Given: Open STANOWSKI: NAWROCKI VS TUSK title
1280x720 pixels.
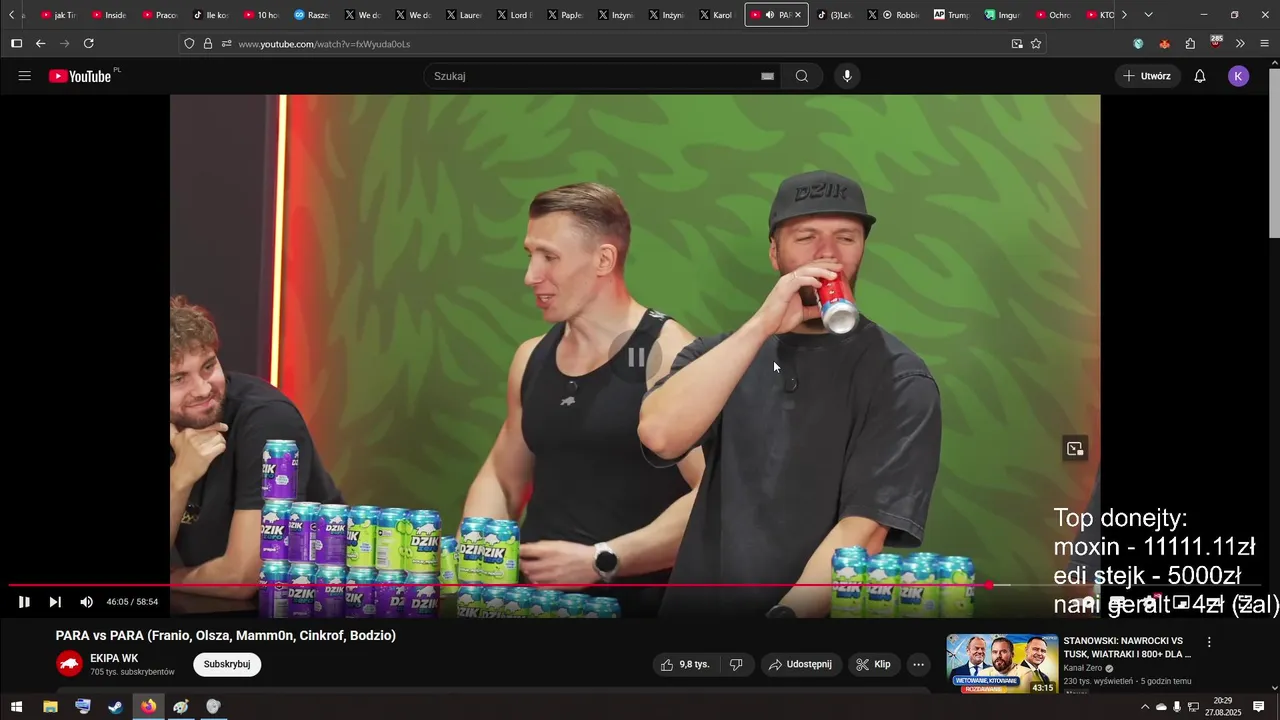Looking at the screenshot, I should (1127, 647).
